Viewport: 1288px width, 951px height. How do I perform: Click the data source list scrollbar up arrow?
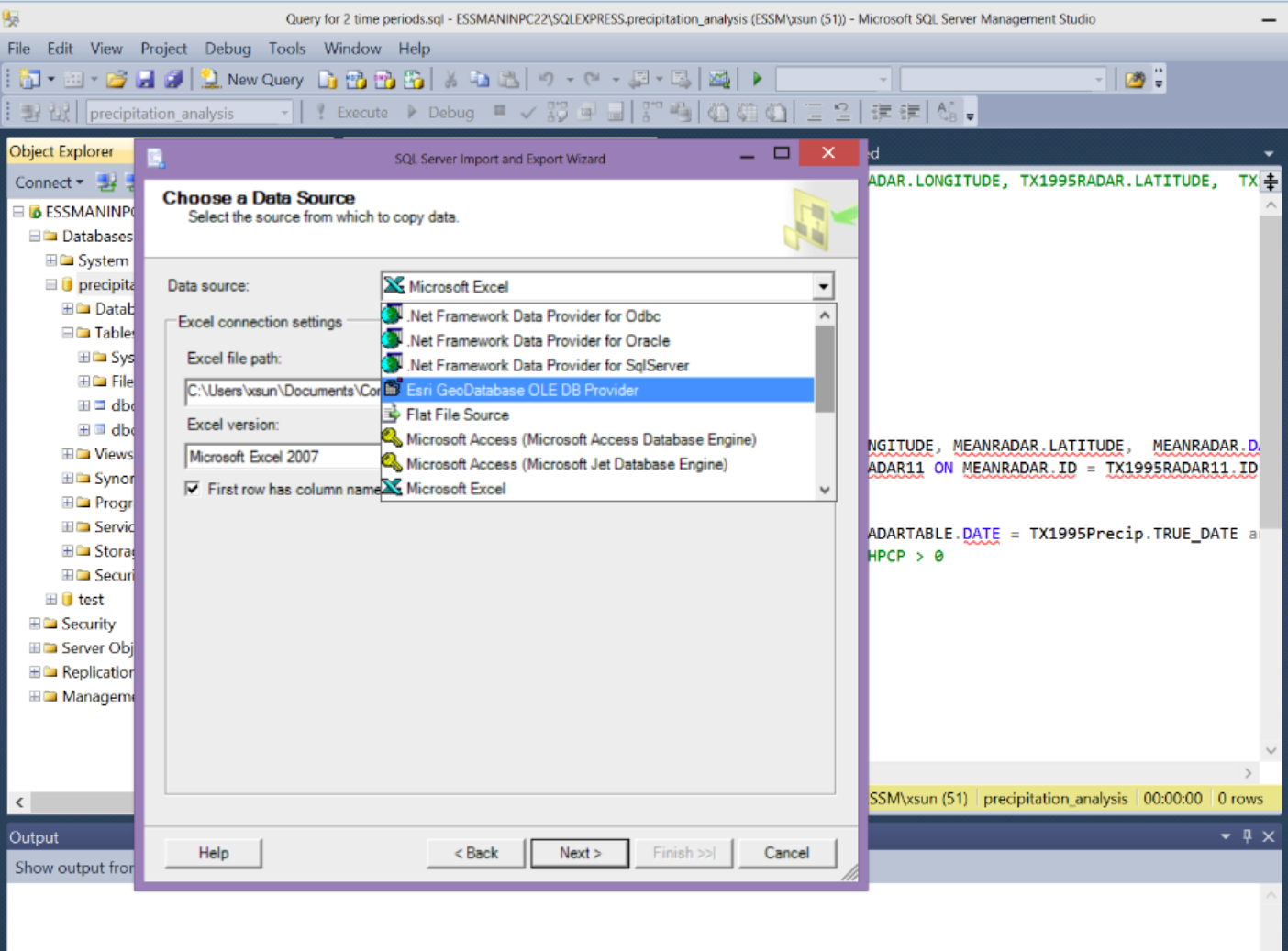825,315
